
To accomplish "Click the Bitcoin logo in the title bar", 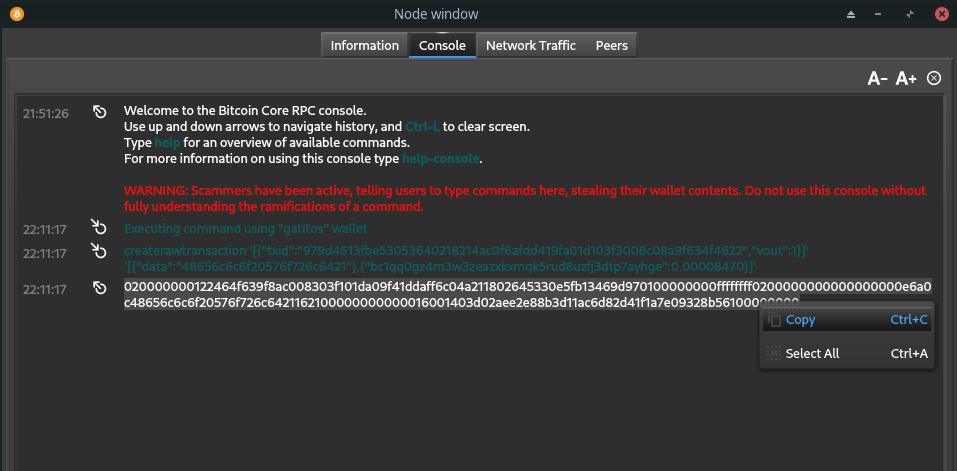I will [16, 13].
